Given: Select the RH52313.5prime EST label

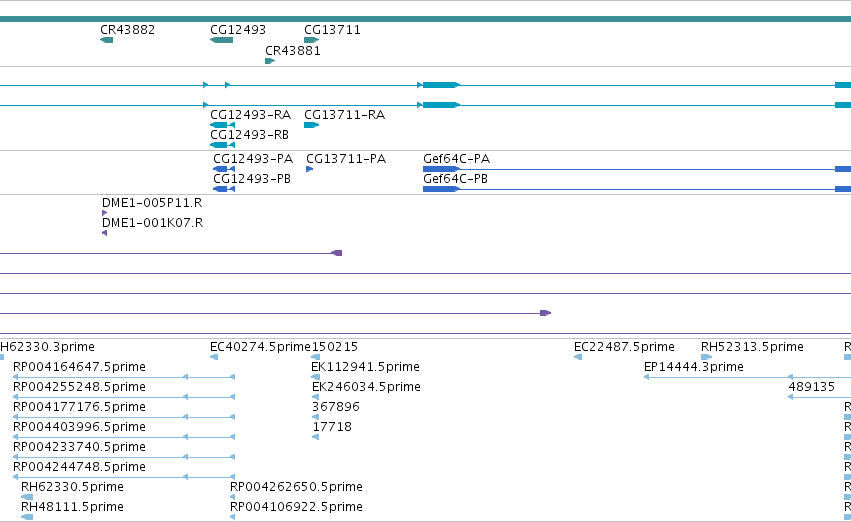Looking at the screenshot, I should tap(752, 346).
